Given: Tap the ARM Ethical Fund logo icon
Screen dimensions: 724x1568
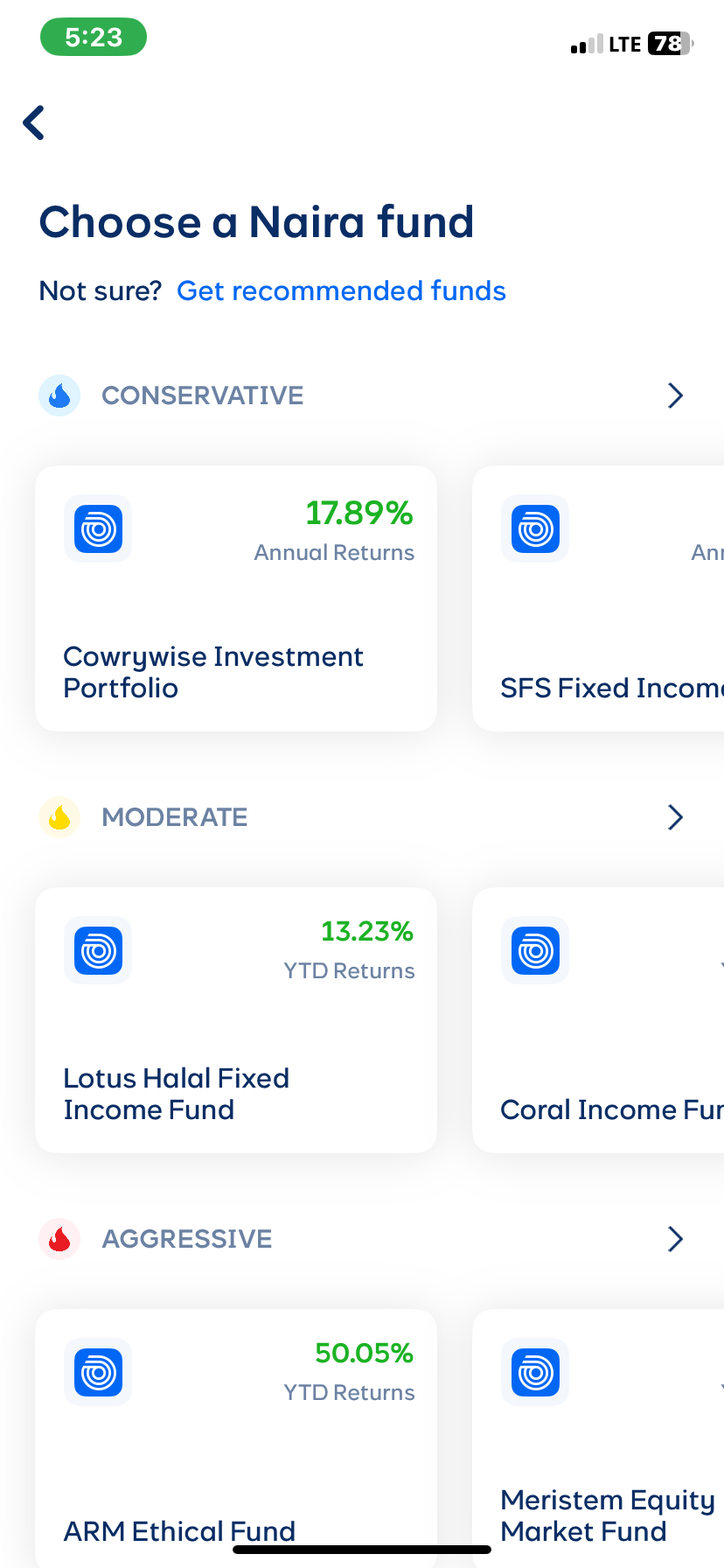Looking at the screenshot, I should tap(97, 1372).
